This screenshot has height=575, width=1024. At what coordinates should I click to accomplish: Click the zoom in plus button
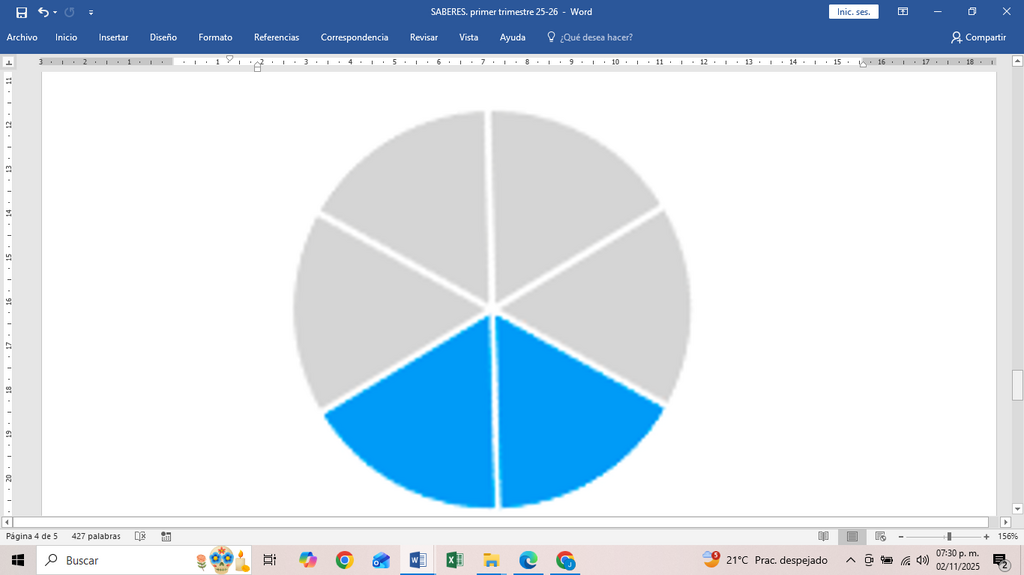point(986,536)
